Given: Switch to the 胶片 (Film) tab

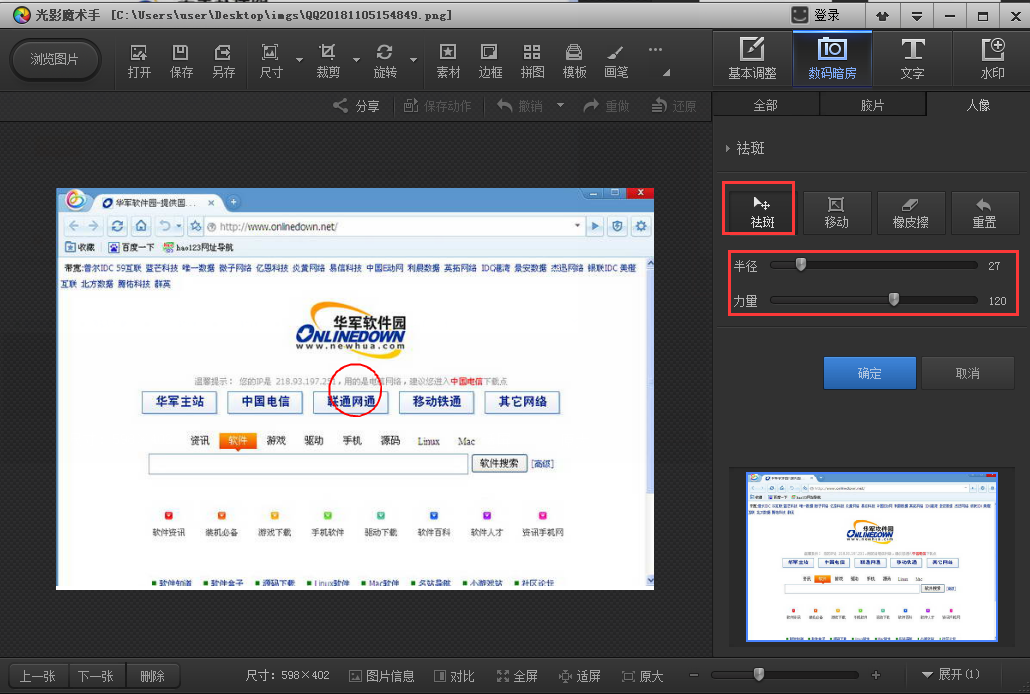Looking at the screenshot, I should tap(872, 105).
